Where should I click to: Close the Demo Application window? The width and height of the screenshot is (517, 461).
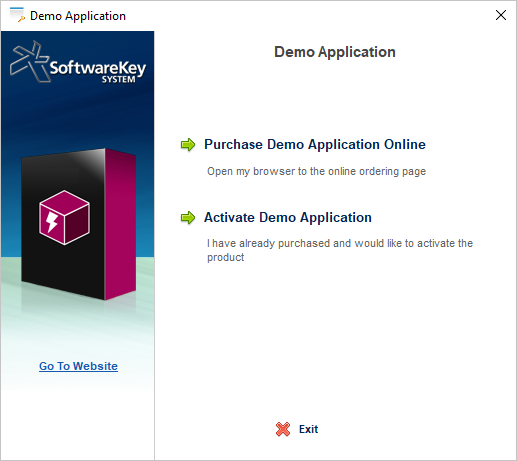click(x=501, y=15)
